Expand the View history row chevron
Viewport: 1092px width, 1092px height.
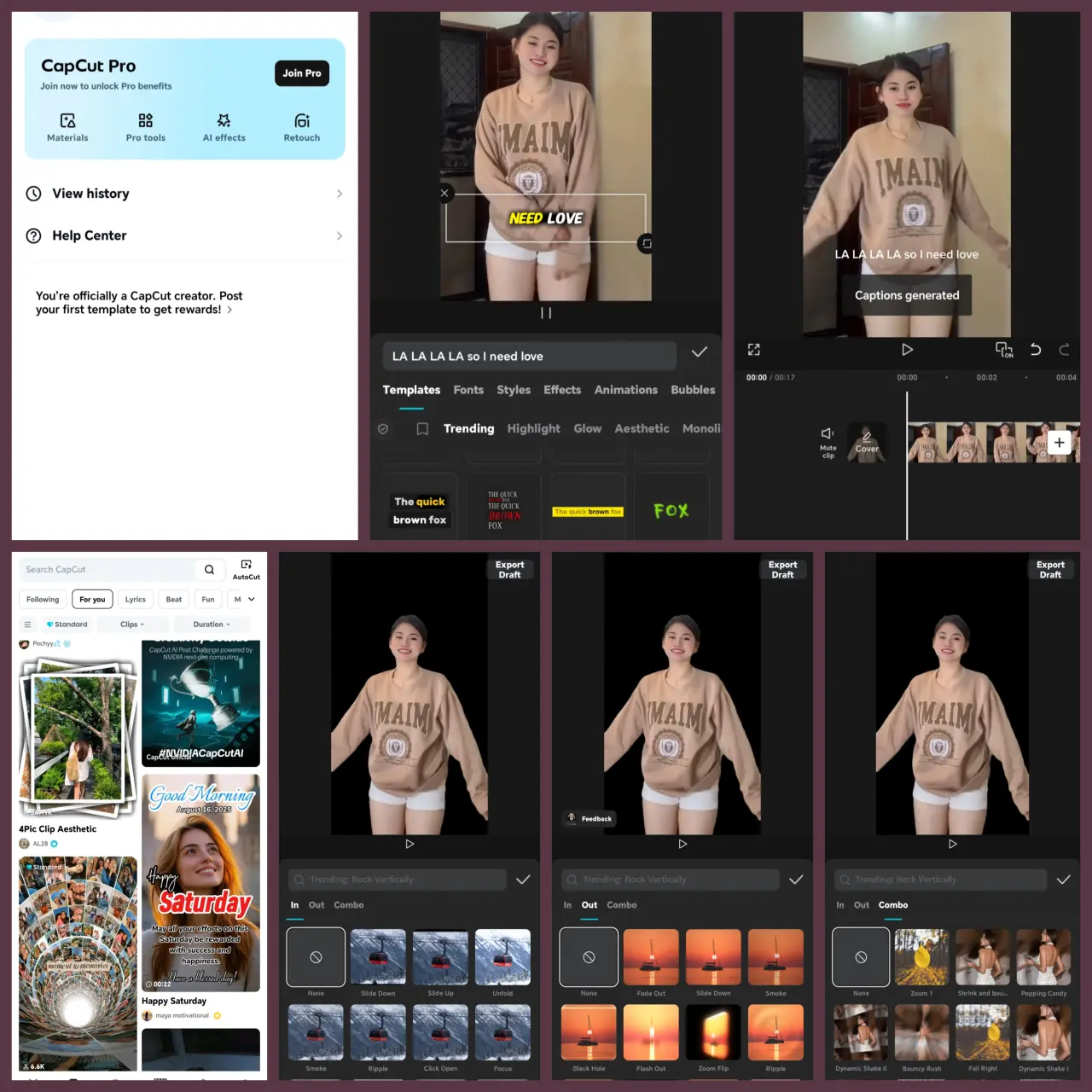pyautogui.click(x=340, y=194)
